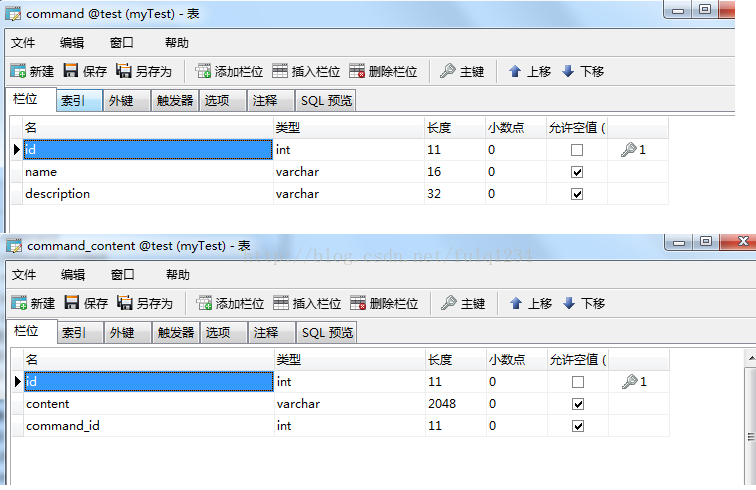Toggle allow-null checkbox for command id field
Image resolution: width=756 pixels, height=490 pixels.
[x=577, y=150]
